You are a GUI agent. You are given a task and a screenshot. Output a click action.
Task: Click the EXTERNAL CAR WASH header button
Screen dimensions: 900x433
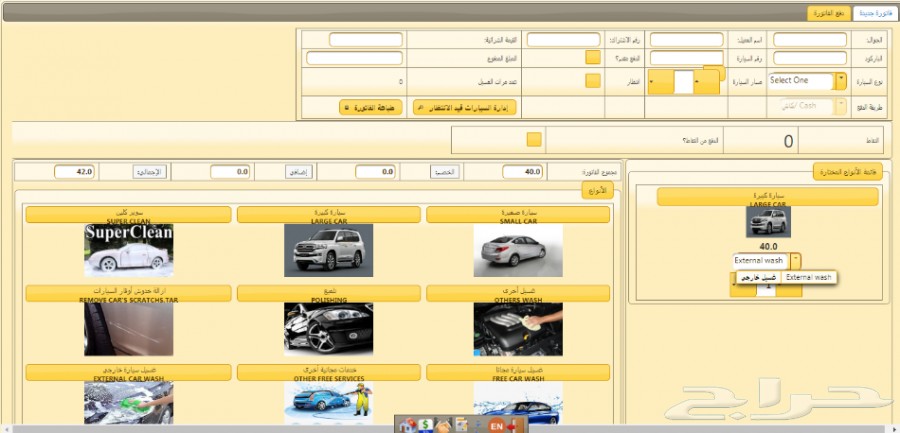coord(129,372)
